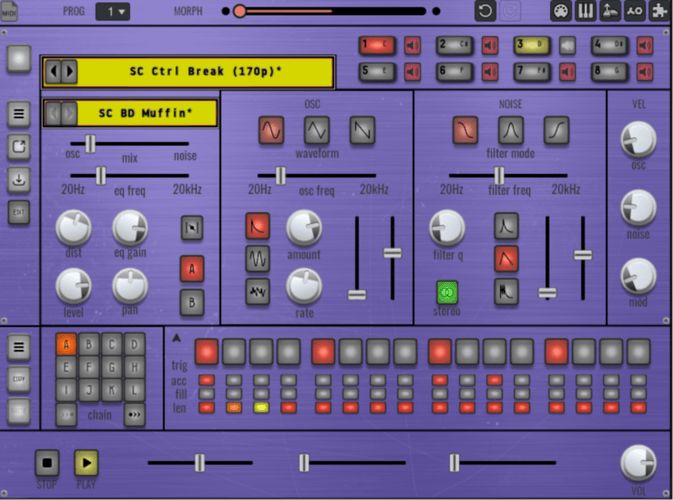673x500 pixels.
Task: Click the STOP transport button
Action: 47,463
